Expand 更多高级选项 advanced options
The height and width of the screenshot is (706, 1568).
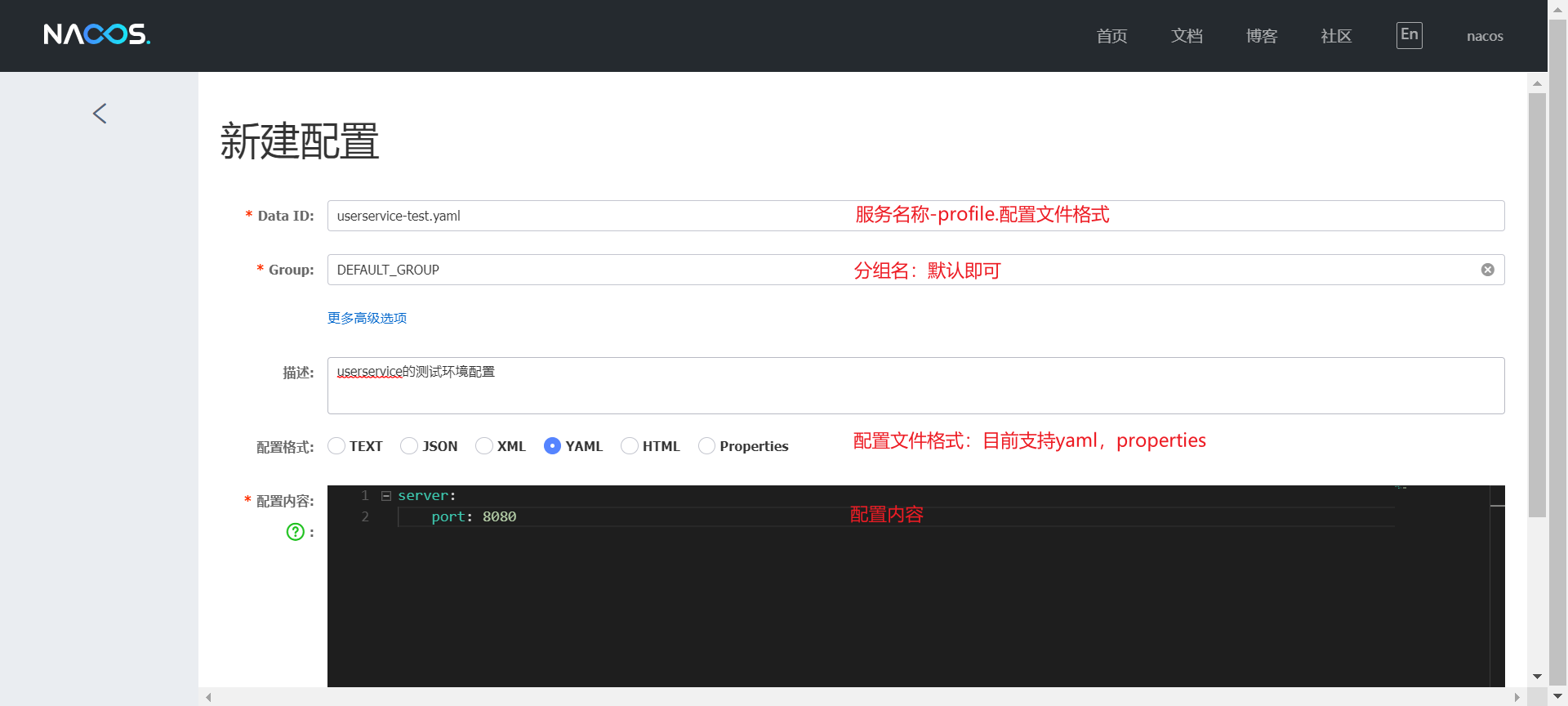(367, 318)
